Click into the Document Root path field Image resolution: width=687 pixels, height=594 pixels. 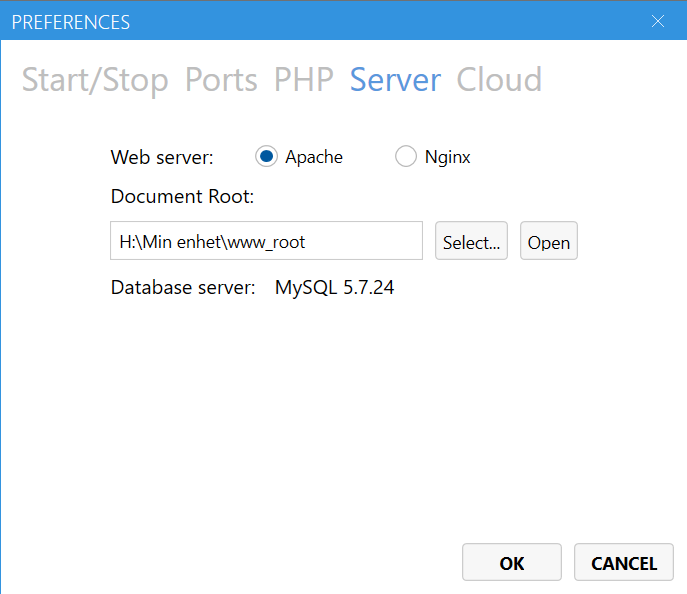266,241
